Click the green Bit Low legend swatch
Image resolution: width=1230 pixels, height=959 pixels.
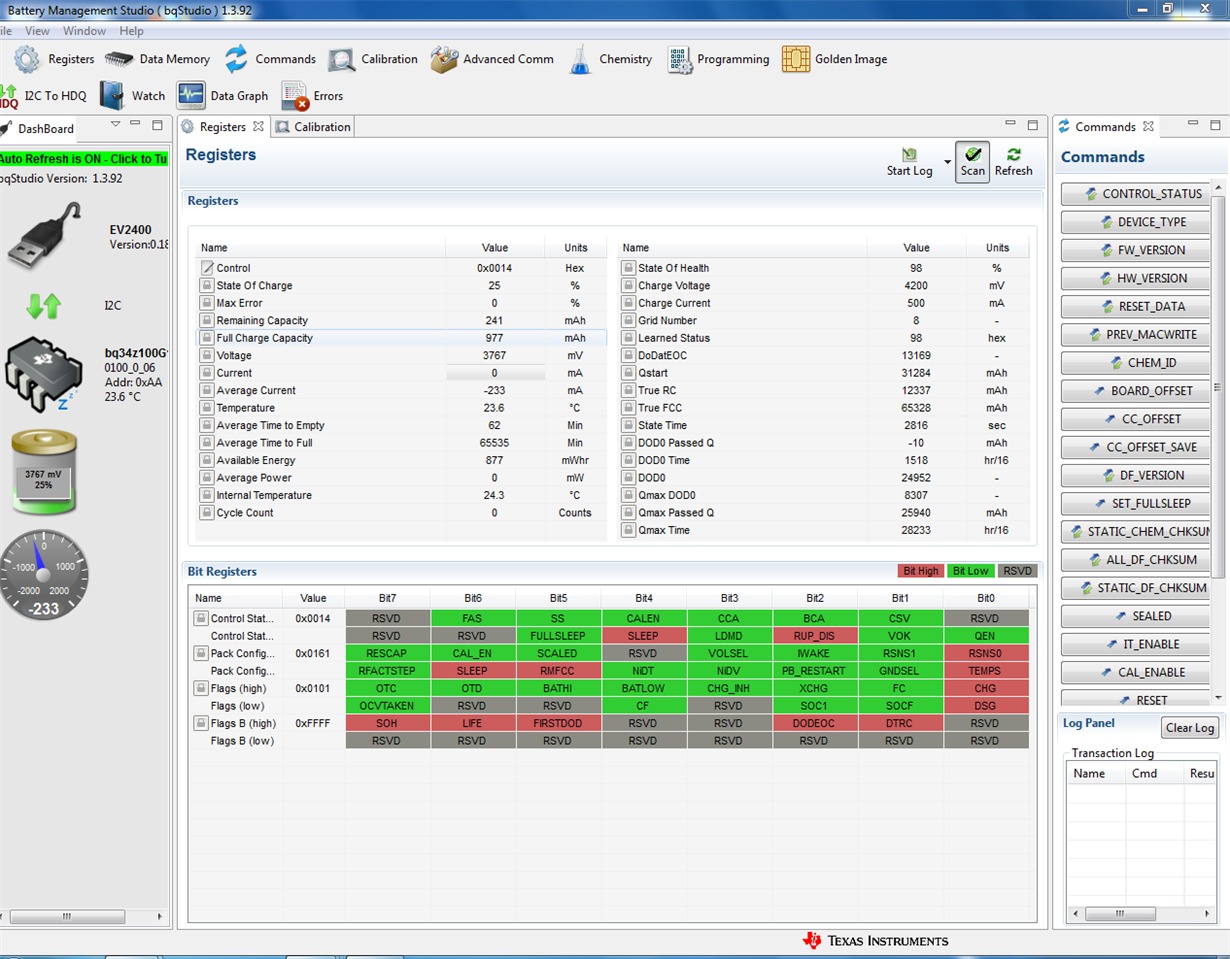point(970,571)
